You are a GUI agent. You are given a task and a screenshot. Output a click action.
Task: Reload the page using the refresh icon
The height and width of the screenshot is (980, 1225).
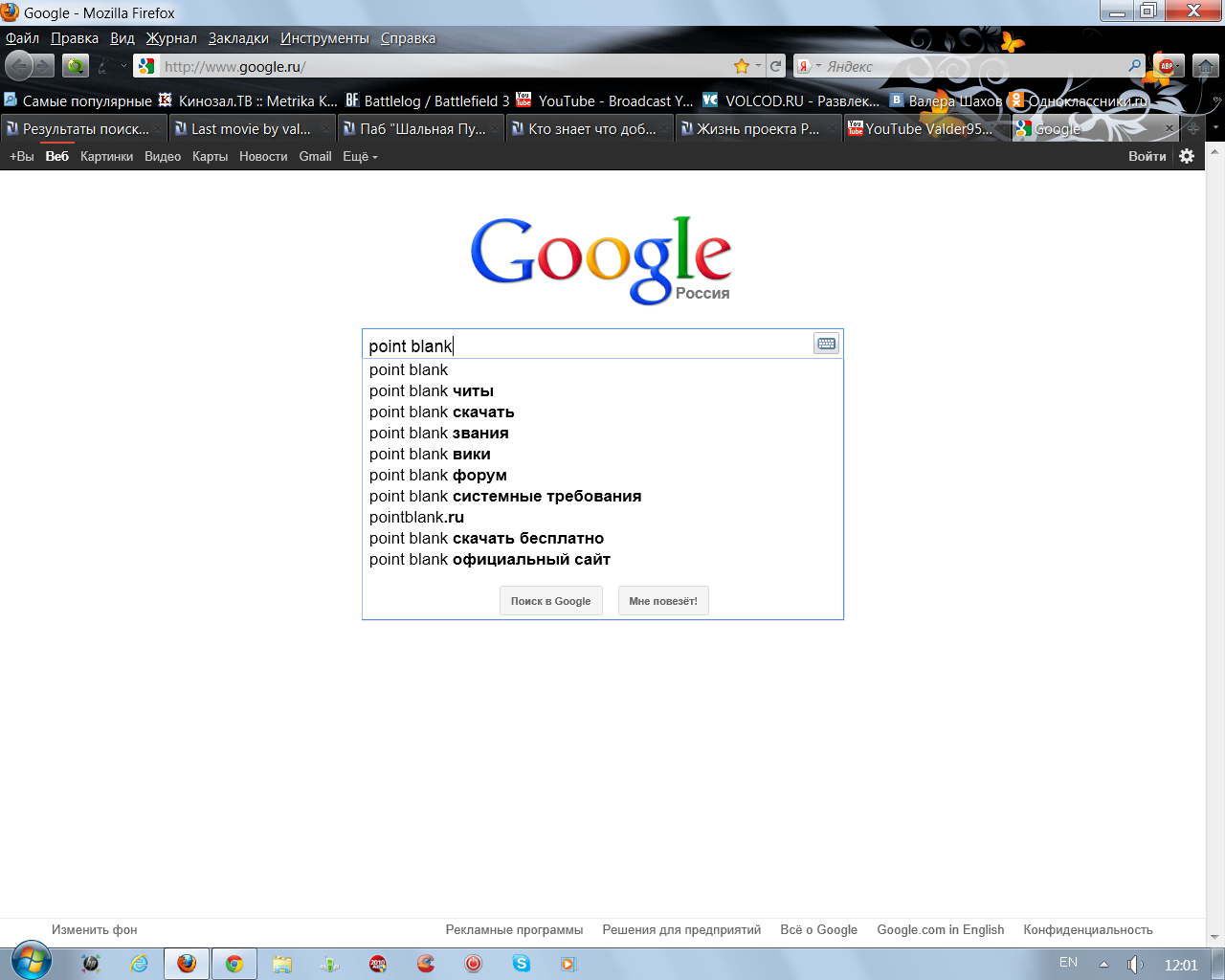[776, 66]
